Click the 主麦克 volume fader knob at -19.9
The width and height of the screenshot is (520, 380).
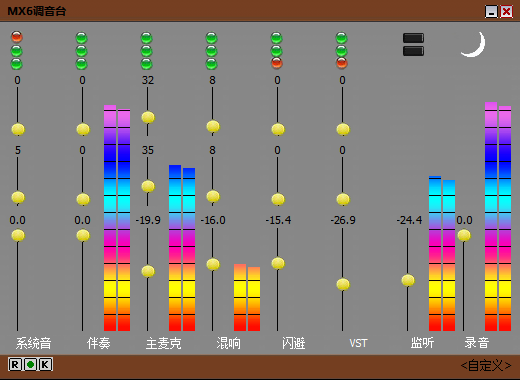pyautogui.click(x=148, y=271)
